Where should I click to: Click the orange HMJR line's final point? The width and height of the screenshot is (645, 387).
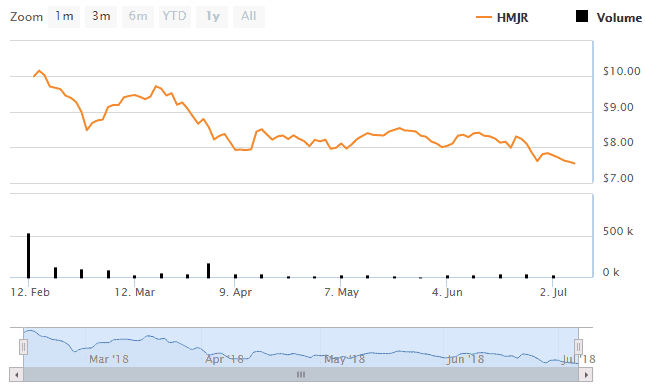pos(574,163)
